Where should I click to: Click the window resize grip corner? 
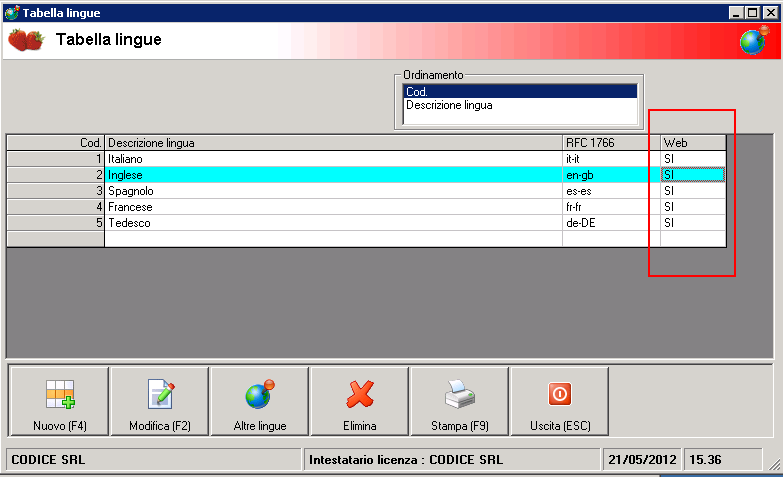[x=775, y=465]
